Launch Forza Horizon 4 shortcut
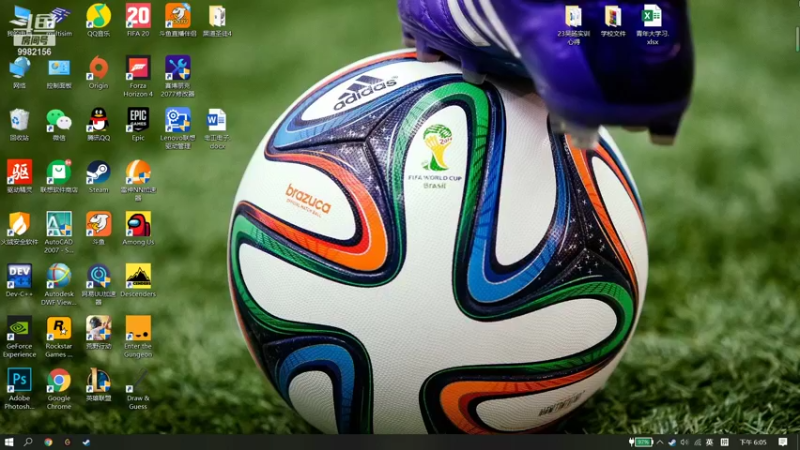800x450 pixels. (138, 76)
